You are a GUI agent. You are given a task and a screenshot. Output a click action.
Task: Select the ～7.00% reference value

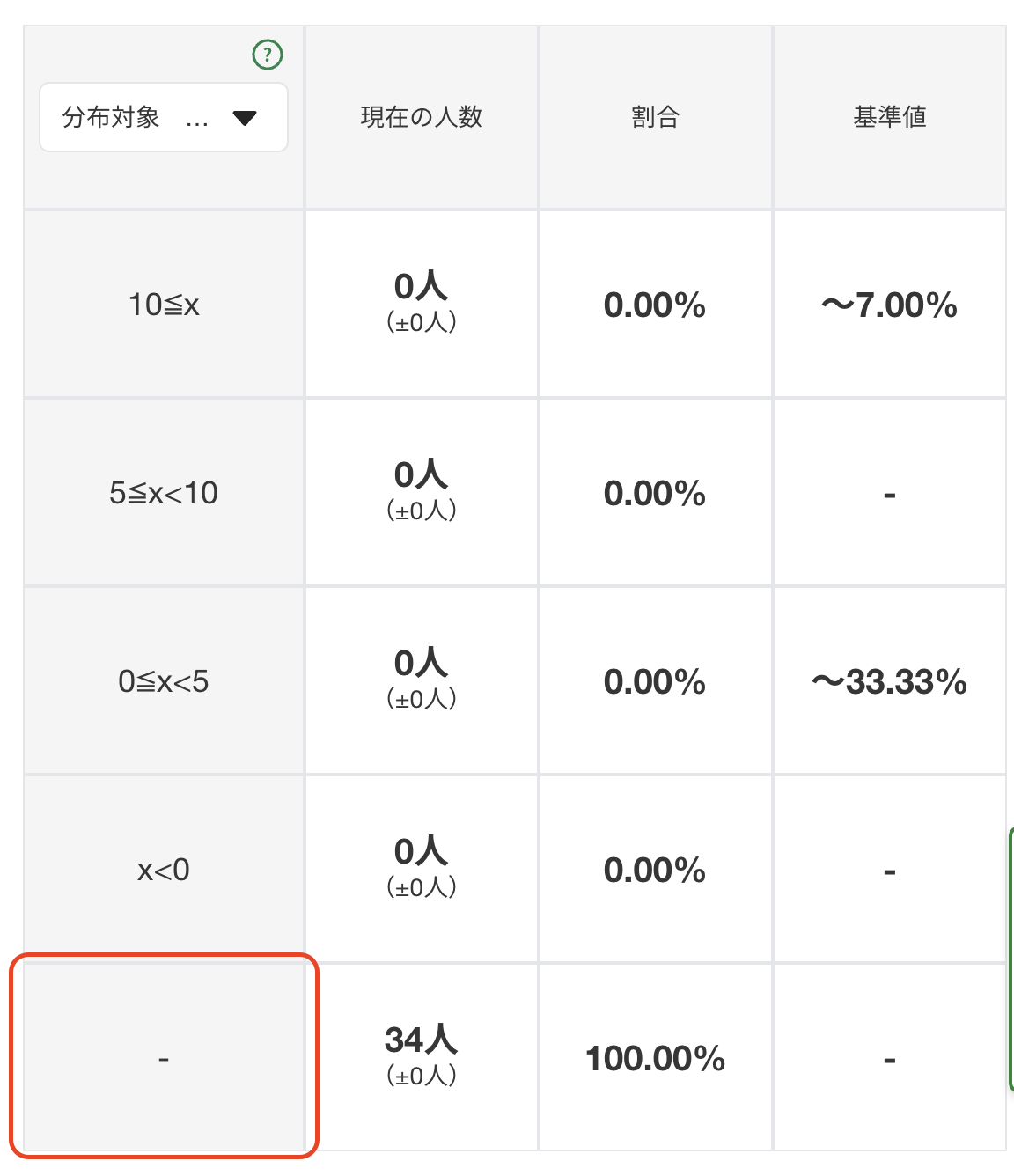(x=890, y=305)
